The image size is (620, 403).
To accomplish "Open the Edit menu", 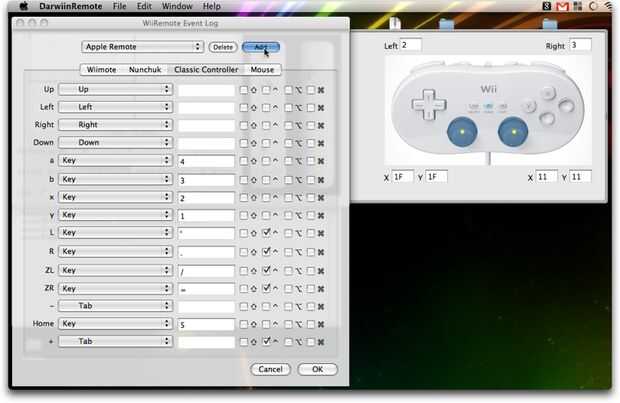I will (x=144, y=6).
